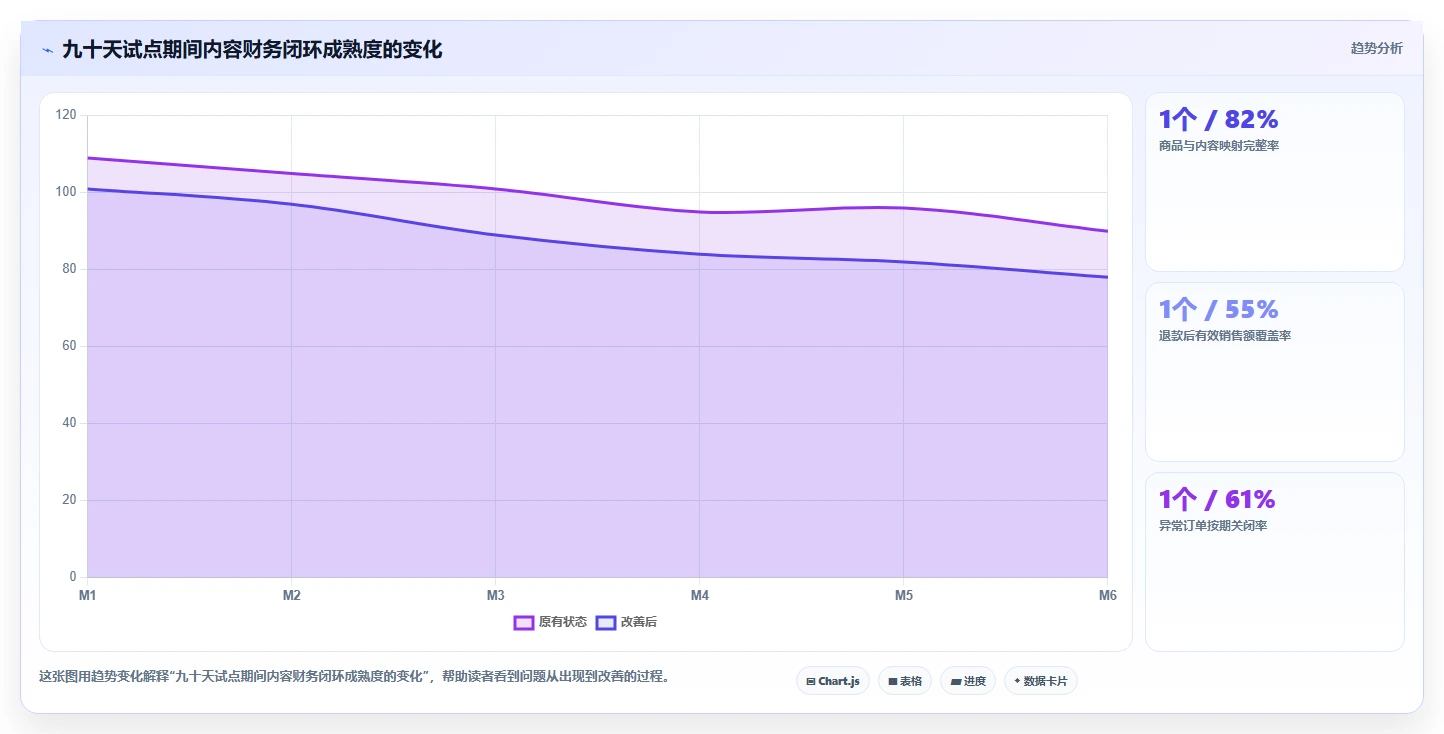Open the 异常订单按期关闭率 card
The image size is (1444, 734).
(1275, 562)
